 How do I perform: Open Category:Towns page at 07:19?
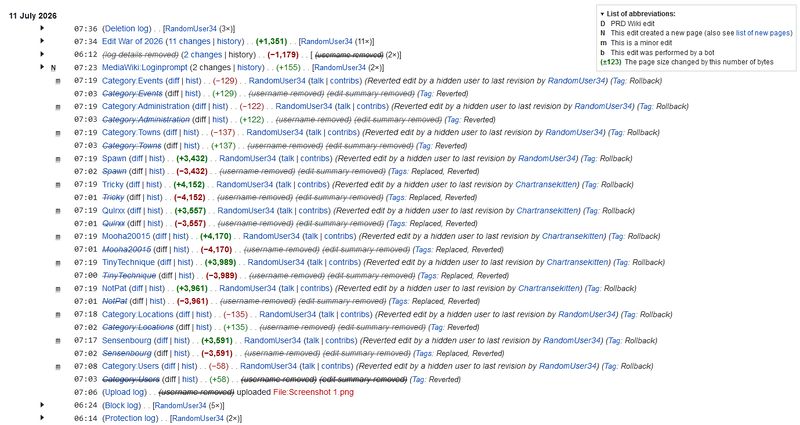[x=131, y=132]
